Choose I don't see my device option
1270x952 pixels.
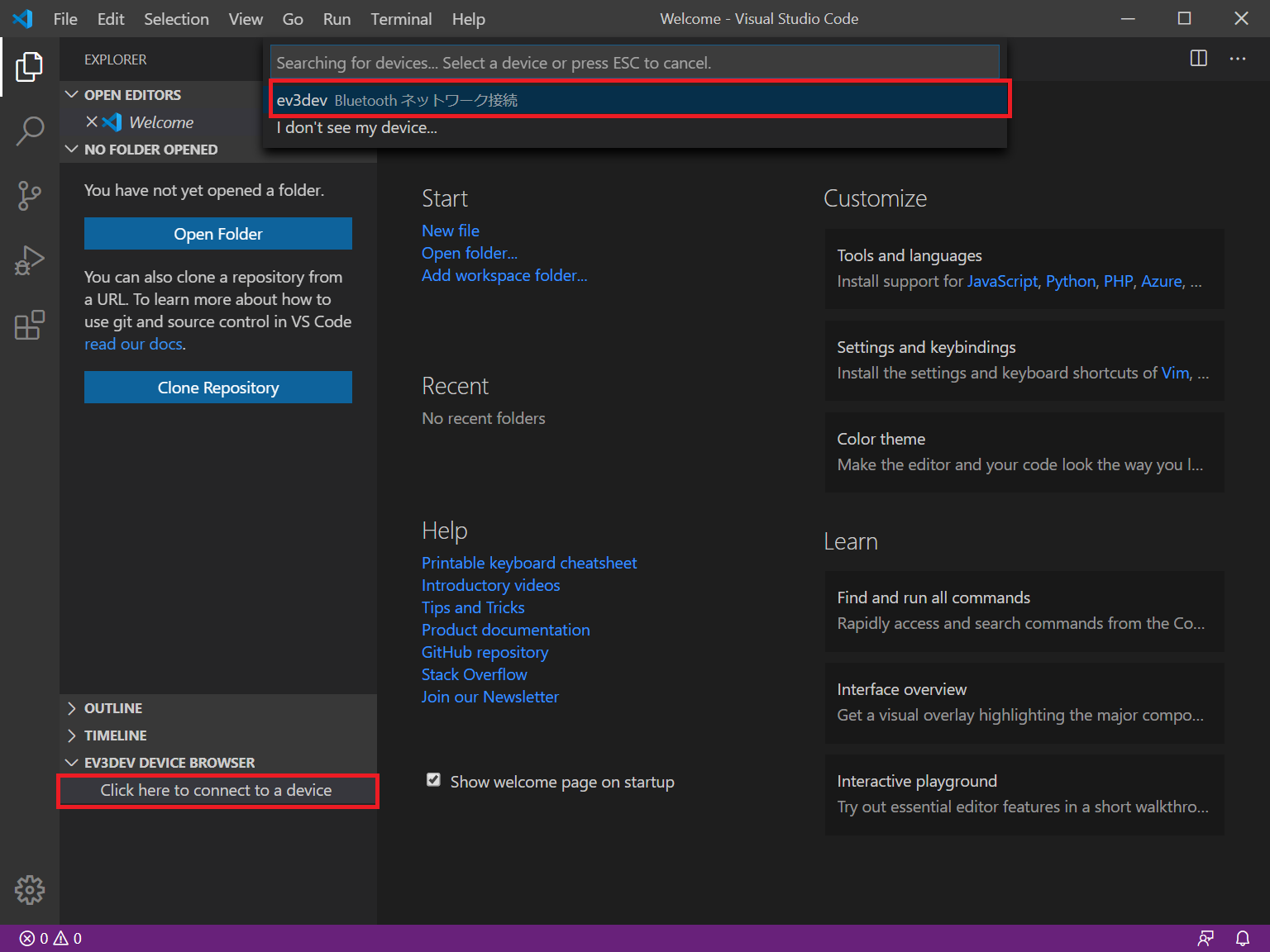(x=639, y=127)
